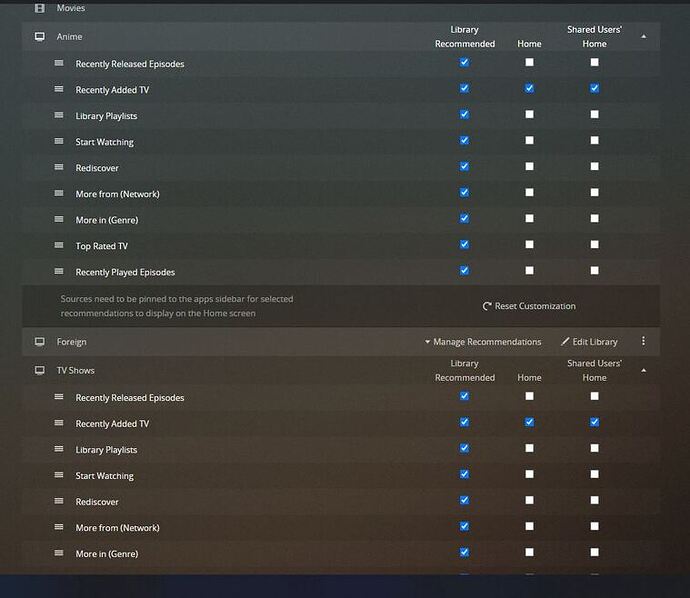Enable Home for TV Shows More in (Genre)
690x598 pixels.
[529, 552]
